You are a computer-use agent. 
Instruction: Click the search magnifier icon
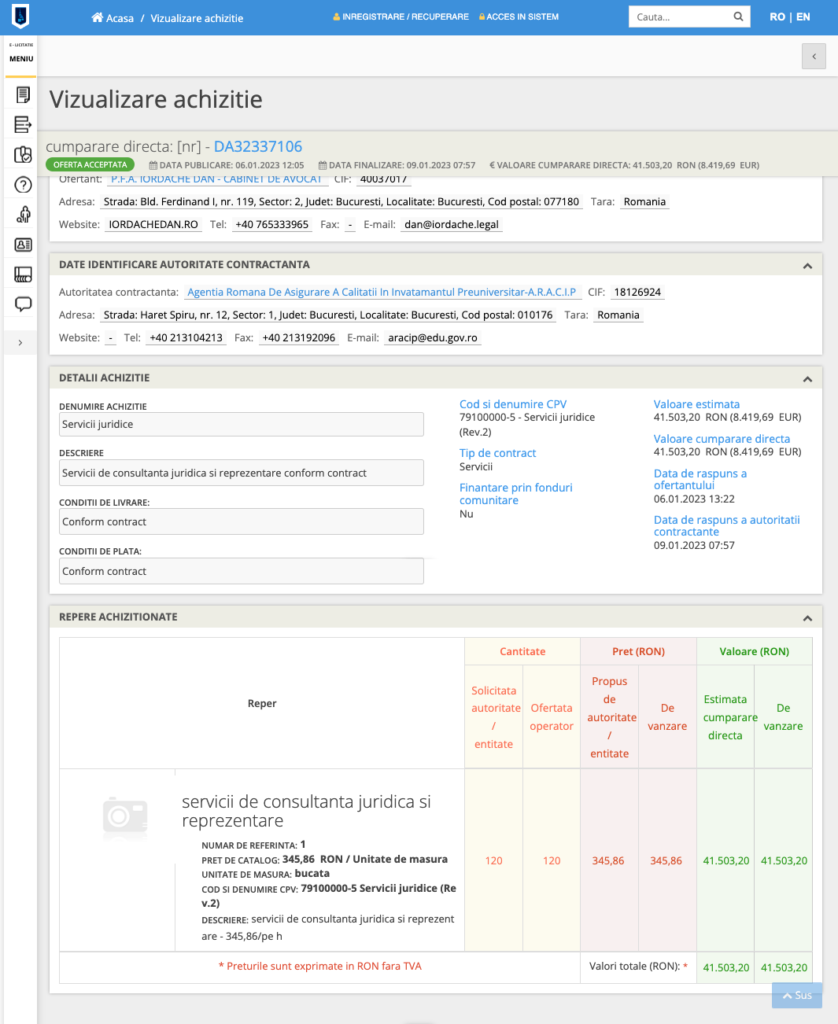(x=738, y=17)
